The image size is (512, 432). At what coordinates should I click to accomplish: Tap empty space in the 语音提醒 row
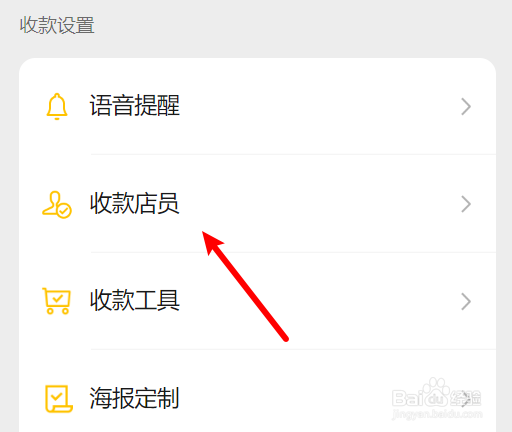[317, 107]
